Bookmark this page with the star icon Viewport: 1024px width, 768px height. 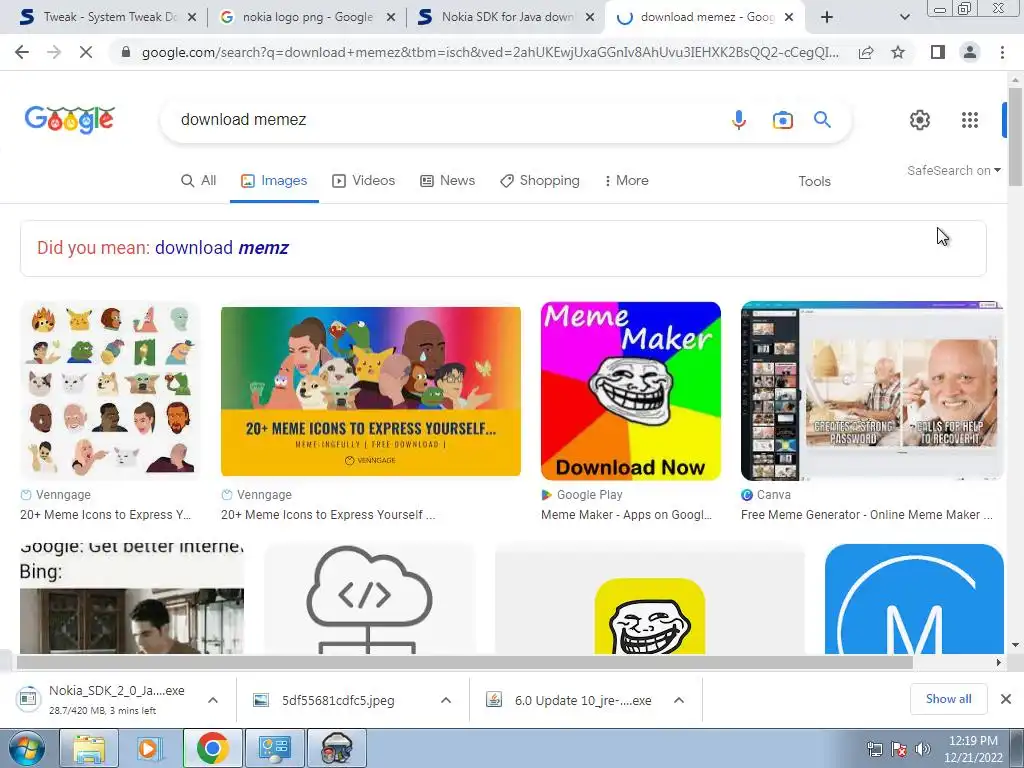pyautogui.click(x=898, y=52)
